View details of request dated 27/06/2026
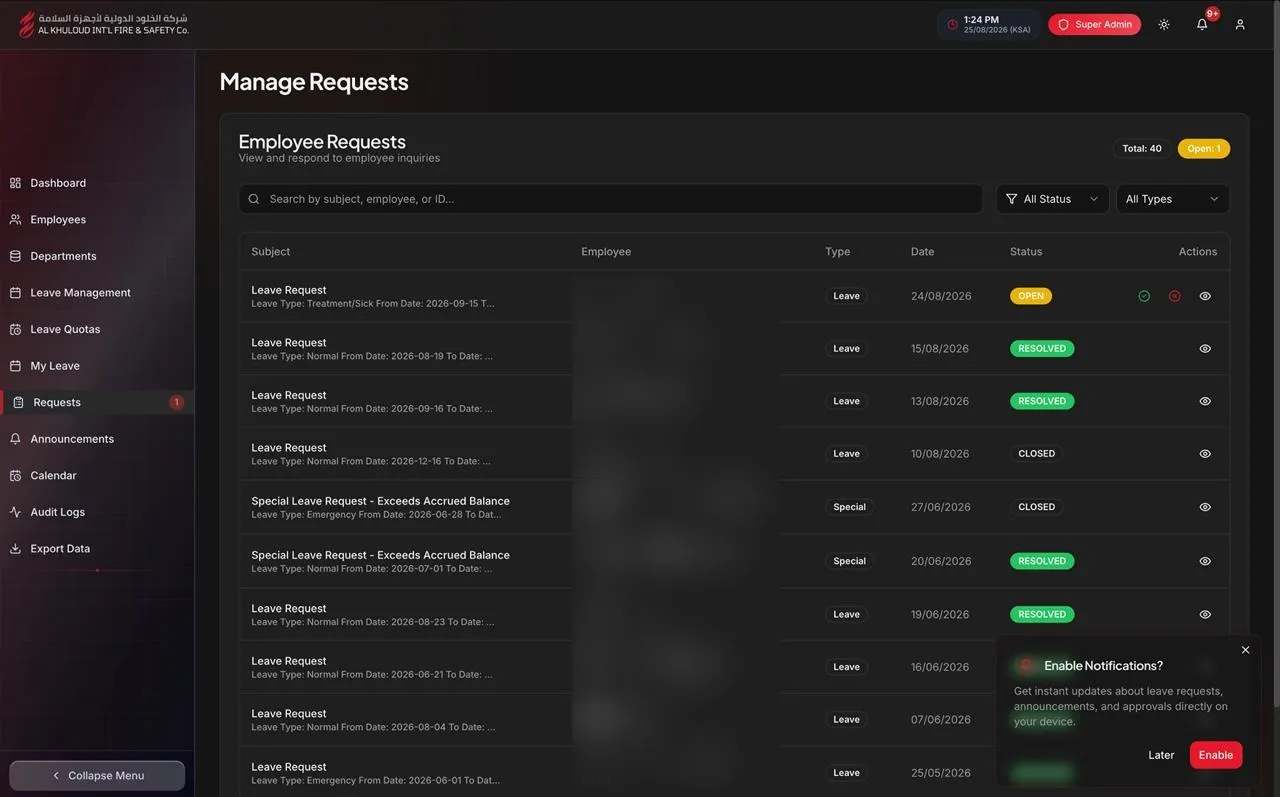The height and width of the screenshot is (797, 1280). coord(1205,507)
